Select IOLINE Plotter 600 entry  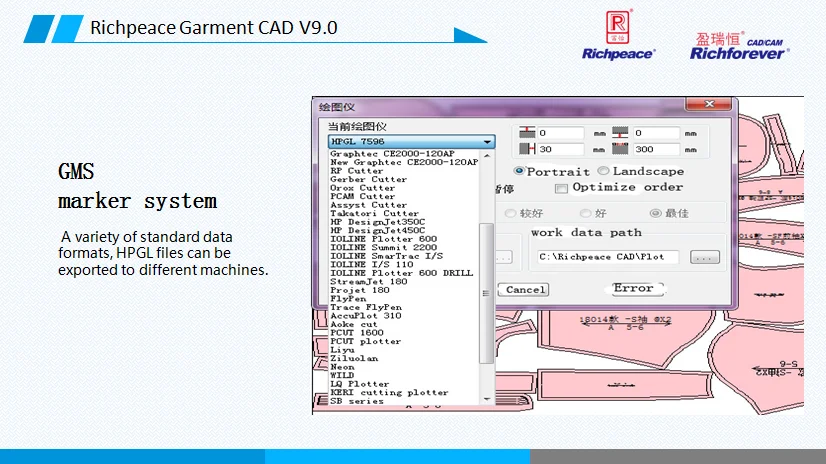(x=384, y=239)
